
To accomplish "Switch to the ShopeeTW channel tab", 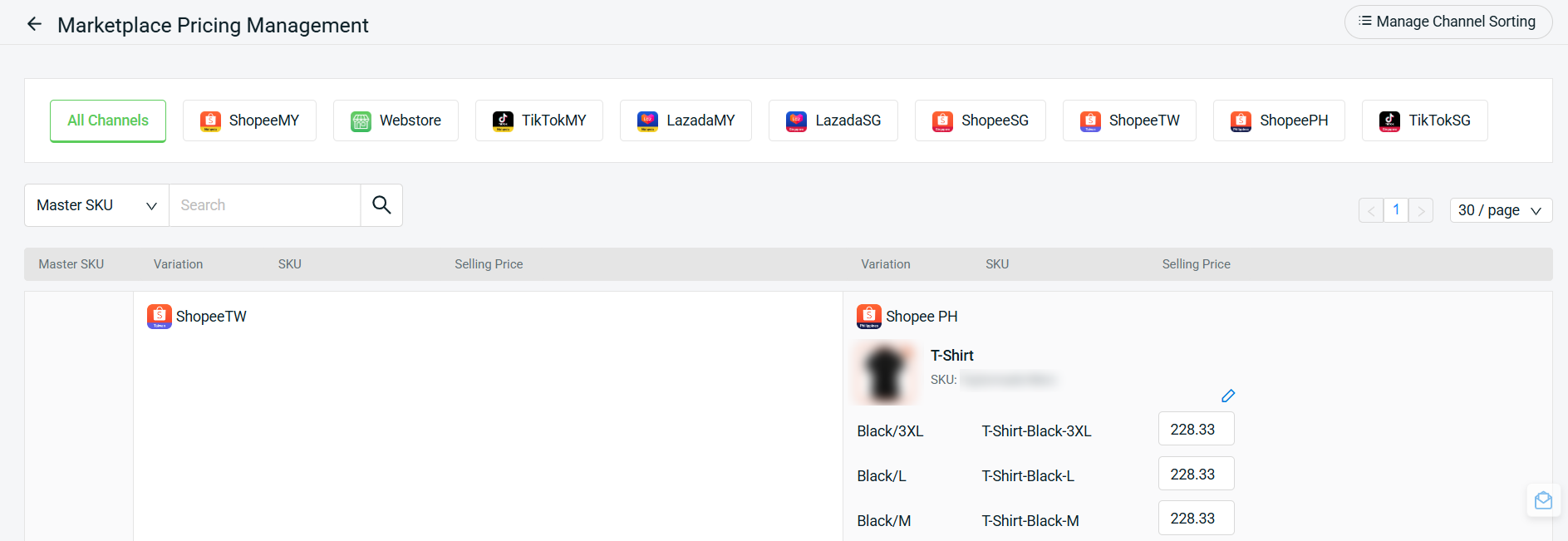I will point(1129,120).
